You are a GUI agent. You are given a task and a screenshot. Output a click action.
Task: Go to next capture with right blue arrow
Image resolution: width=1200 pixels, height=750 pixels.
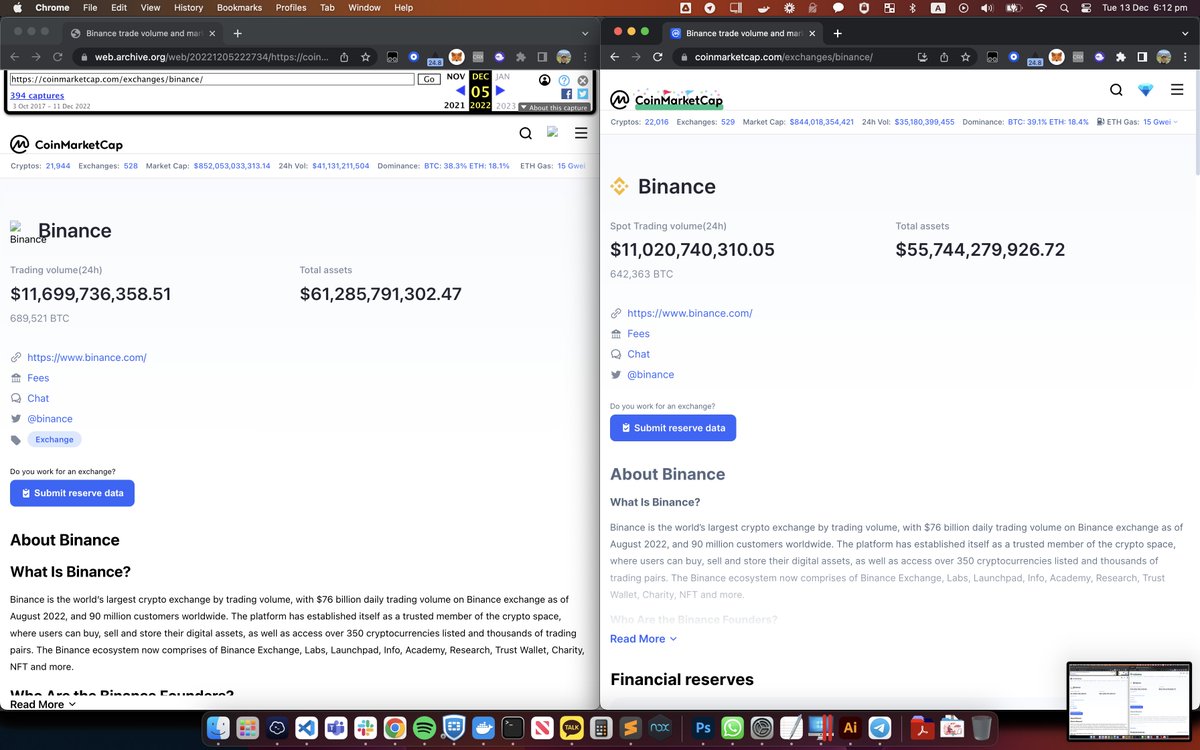pyautogui.click(x=500, y=90)
